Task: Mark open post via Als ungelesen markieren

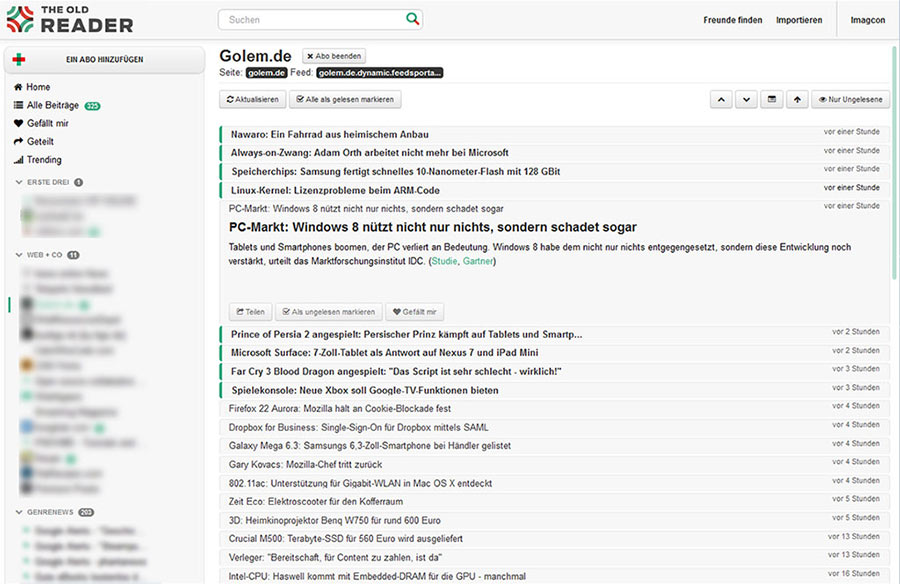Action: (328, 312)
